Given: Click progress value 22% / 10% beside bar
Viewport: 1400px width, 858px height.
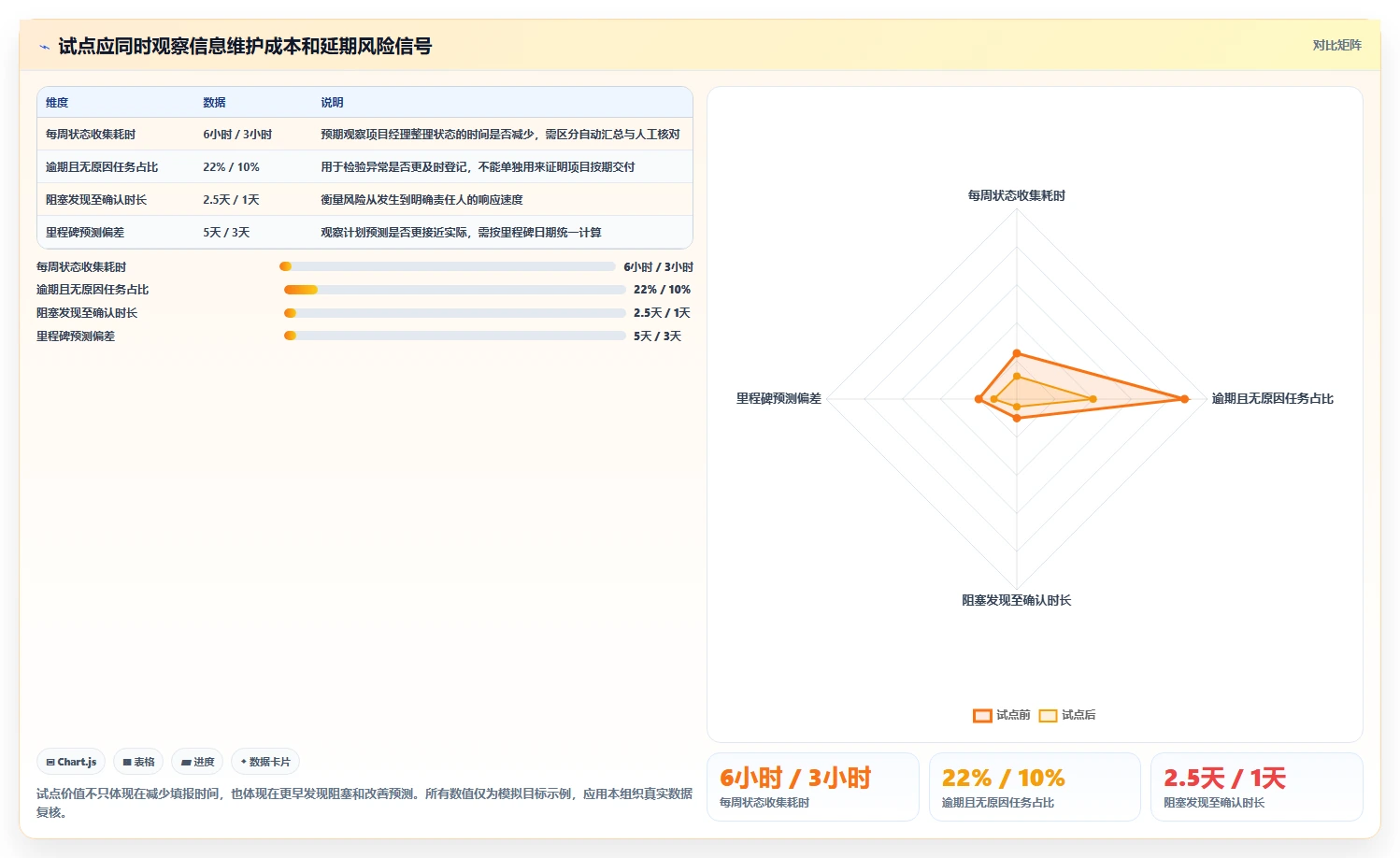Looking at the screenshot, I should 662,290.
